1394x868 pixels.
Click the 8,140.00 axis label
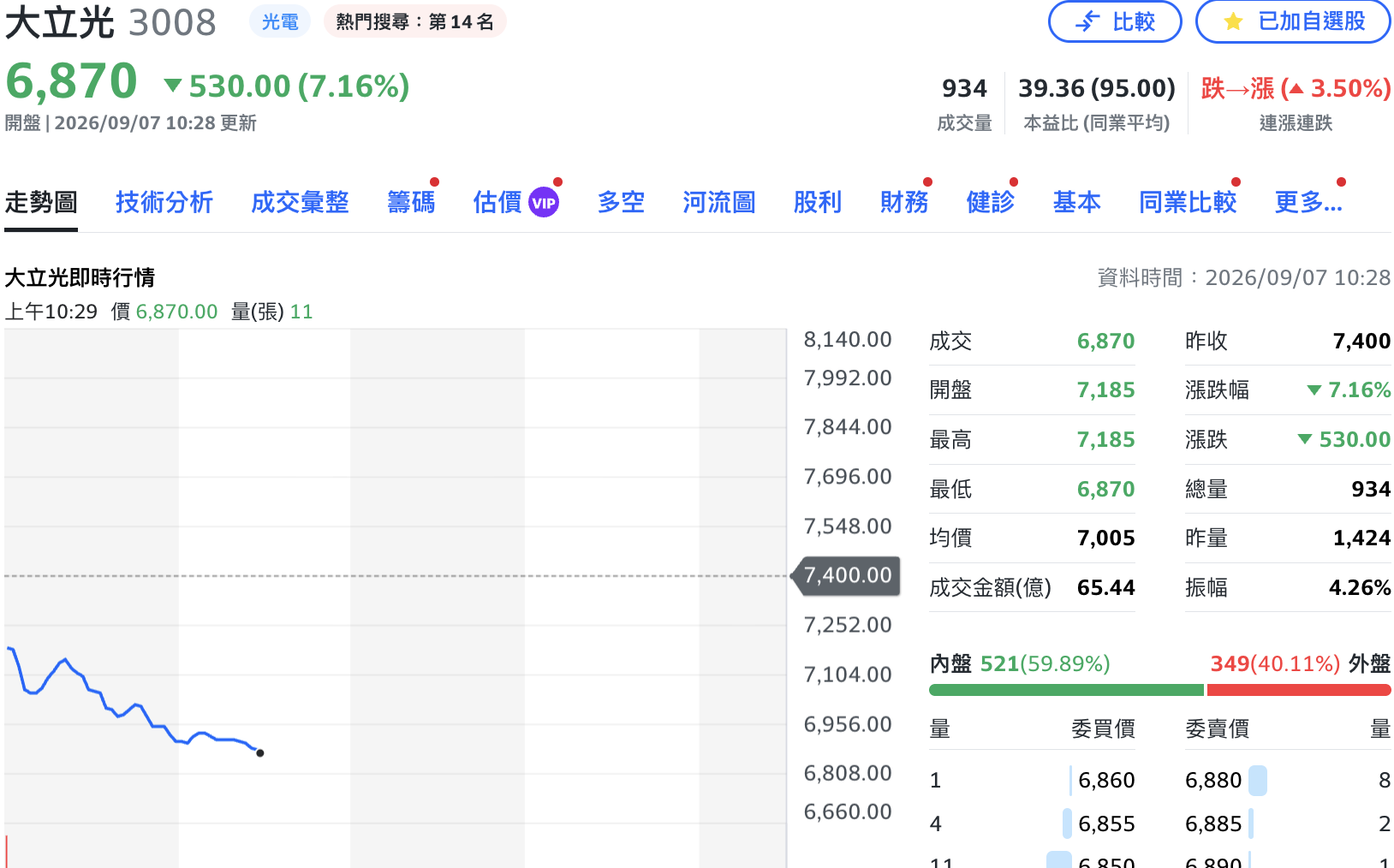(848, 340)
